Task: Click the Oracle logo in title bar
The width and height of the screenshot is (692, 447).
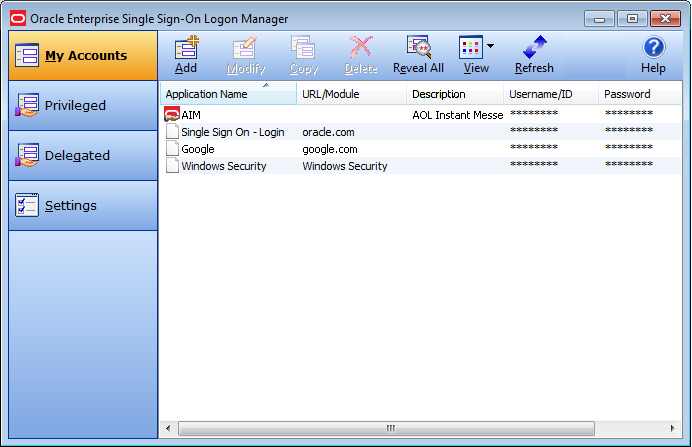Action: (18, 19)
